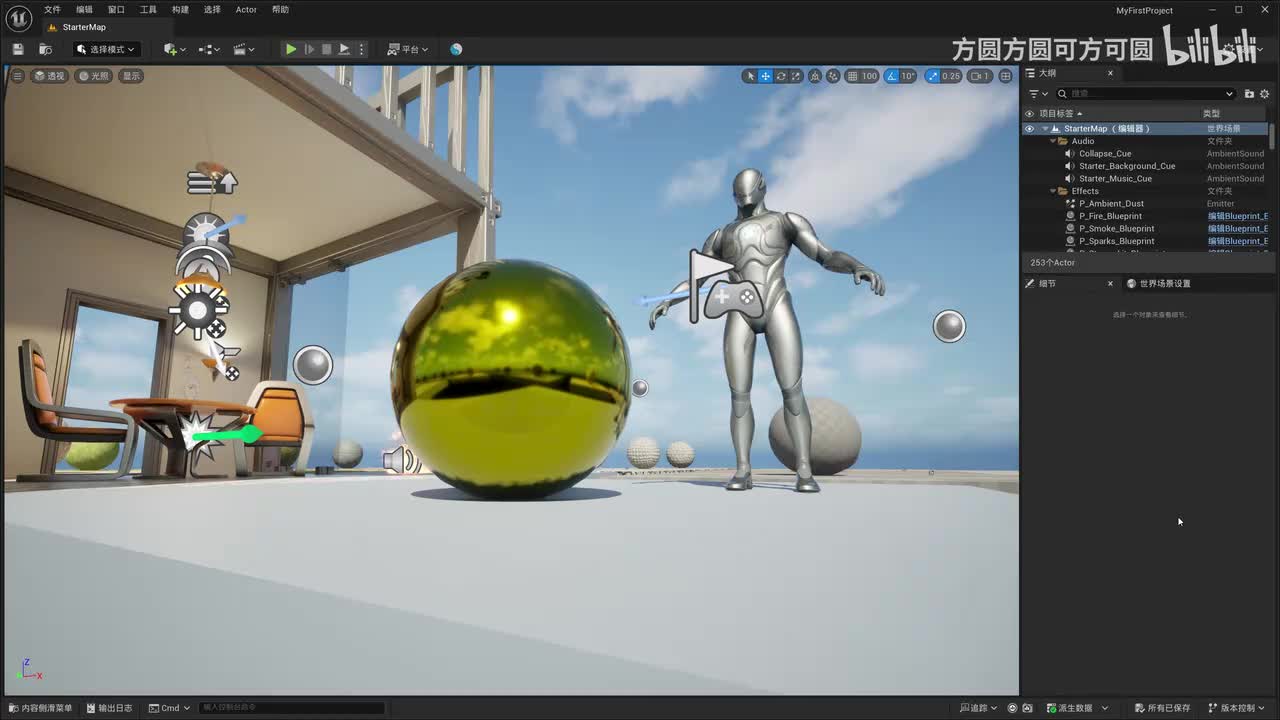Screen dimensions: 1280x720
Task: Open the add content (cube plus) dropdown
Action: pos(175,49)
